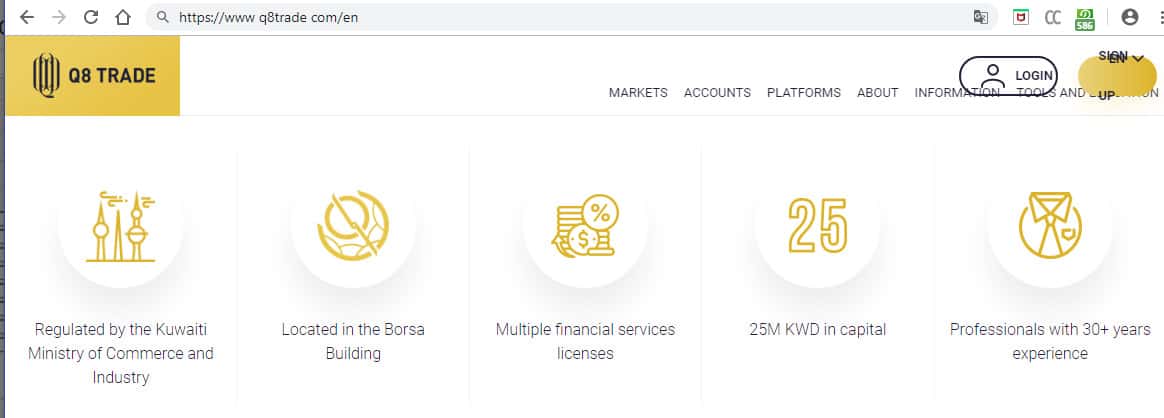
Task: Click the 25M KWD capital icon
Action: (817, 225)
